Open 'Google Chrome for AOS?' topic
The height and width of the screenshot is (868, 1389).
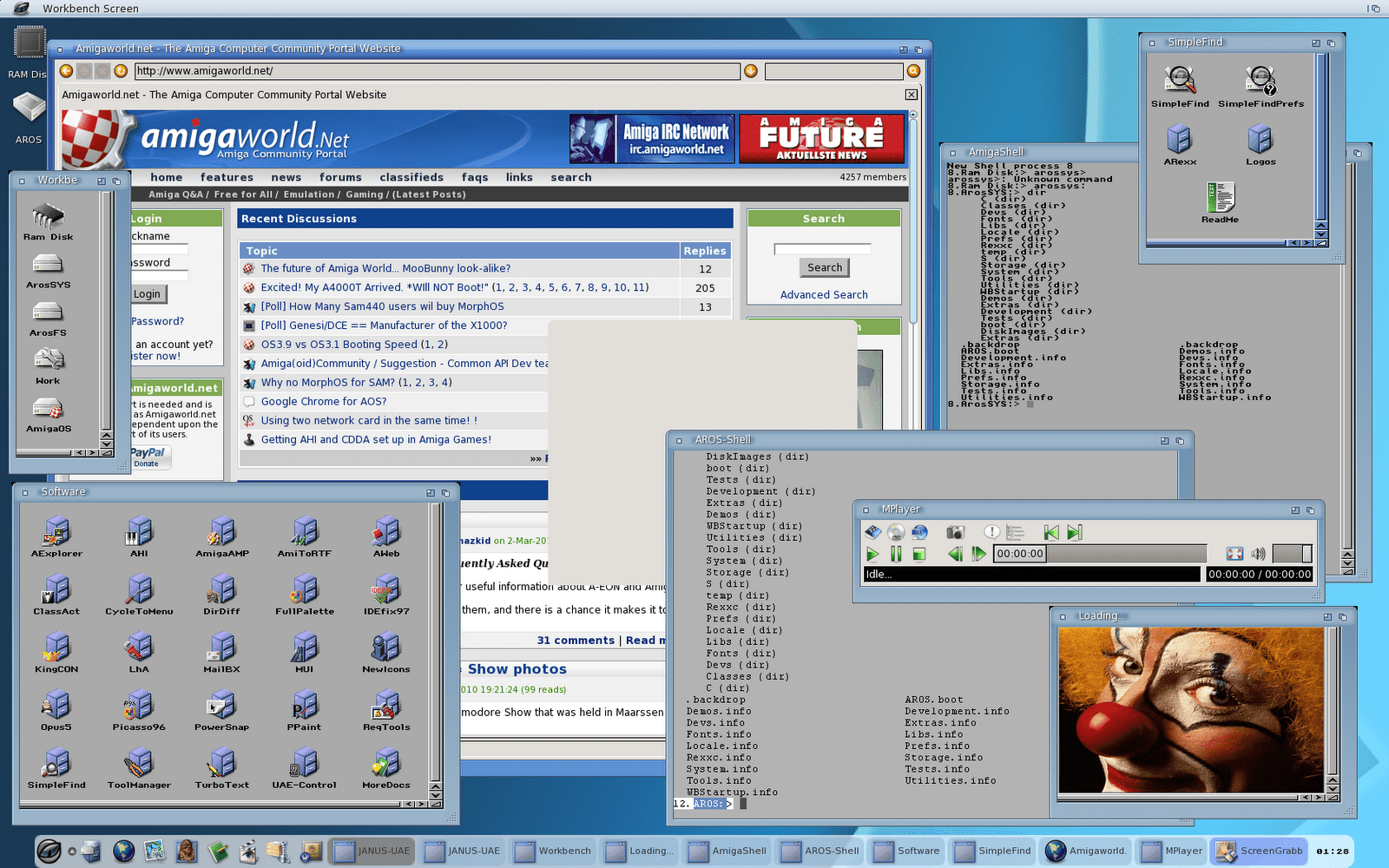coord(324,402)
